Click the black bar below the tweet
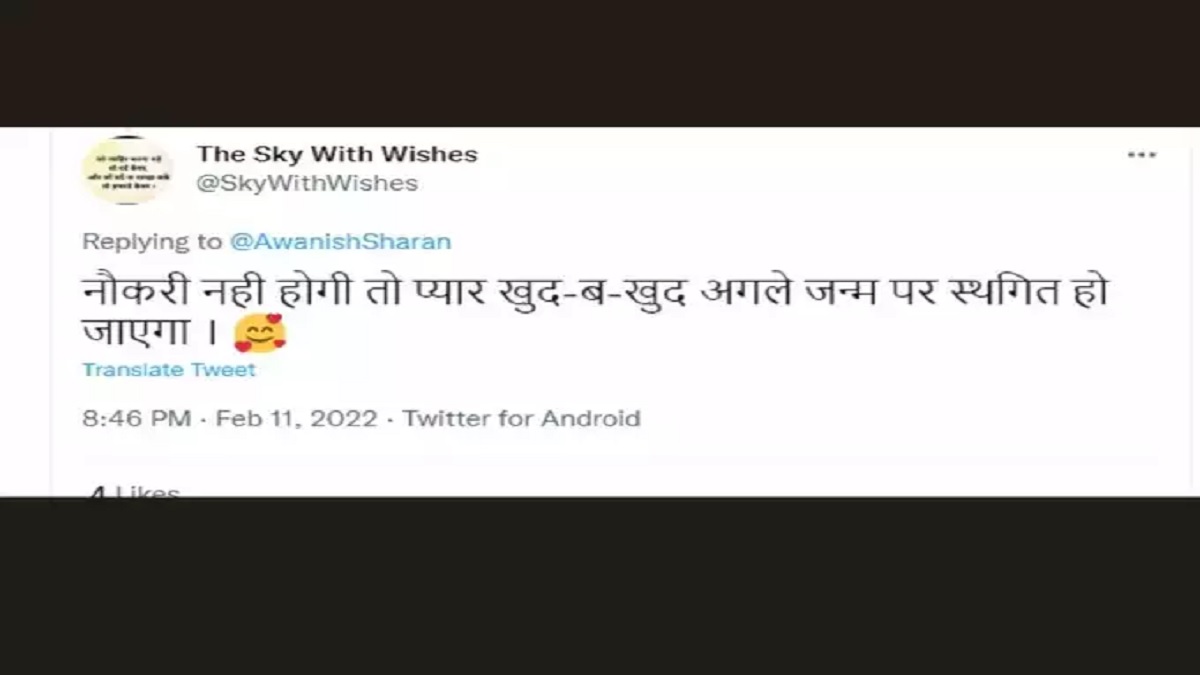 pyautogui.click(x=600, y=585)
